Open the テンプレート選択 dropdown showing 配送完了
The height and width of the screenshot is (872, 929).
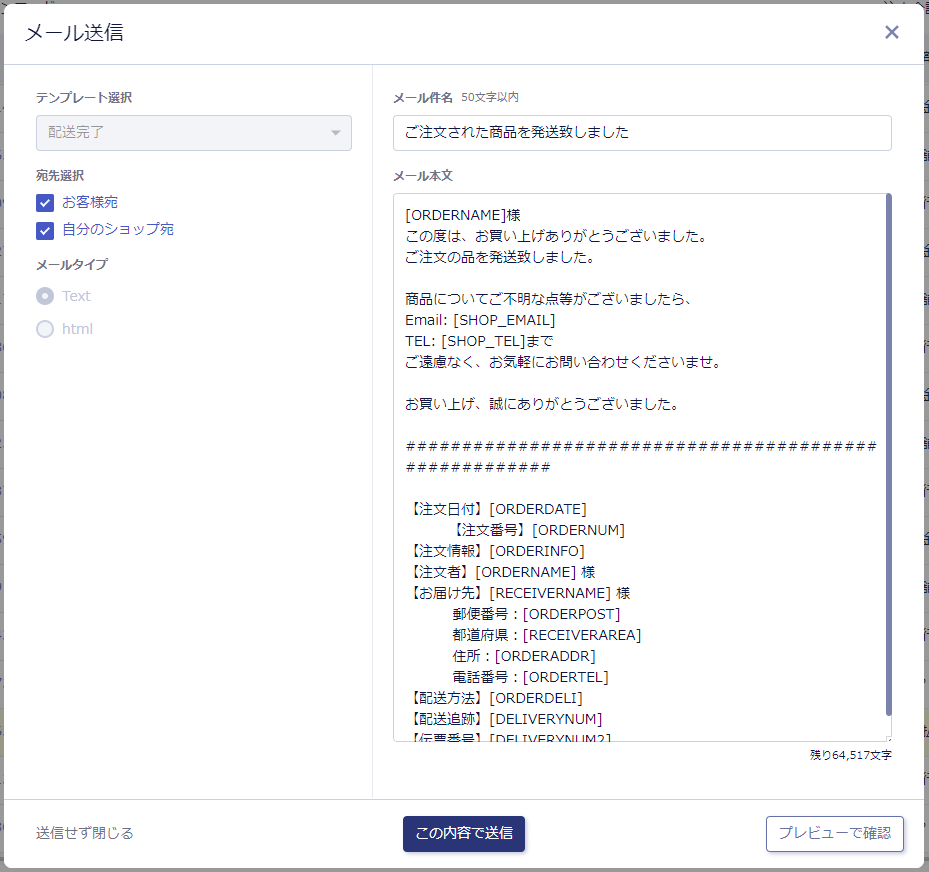(193, 133)
